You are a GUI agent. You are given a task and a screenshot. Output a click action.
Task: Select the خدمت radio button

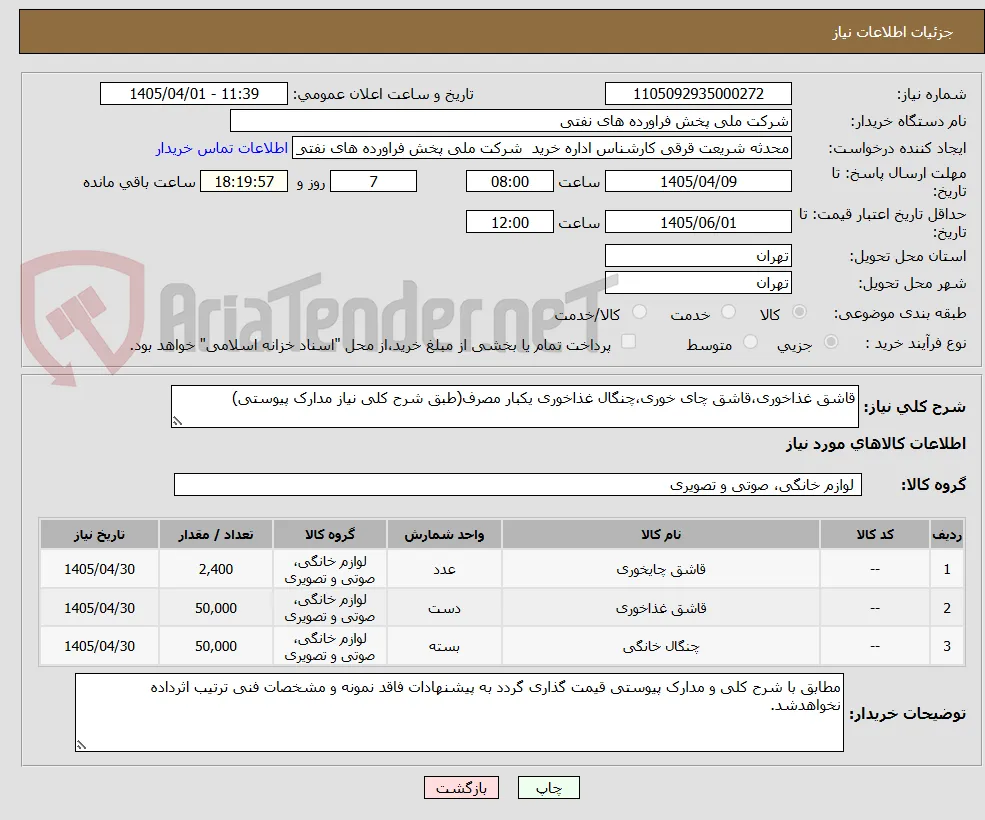click(x=728, y=312)
